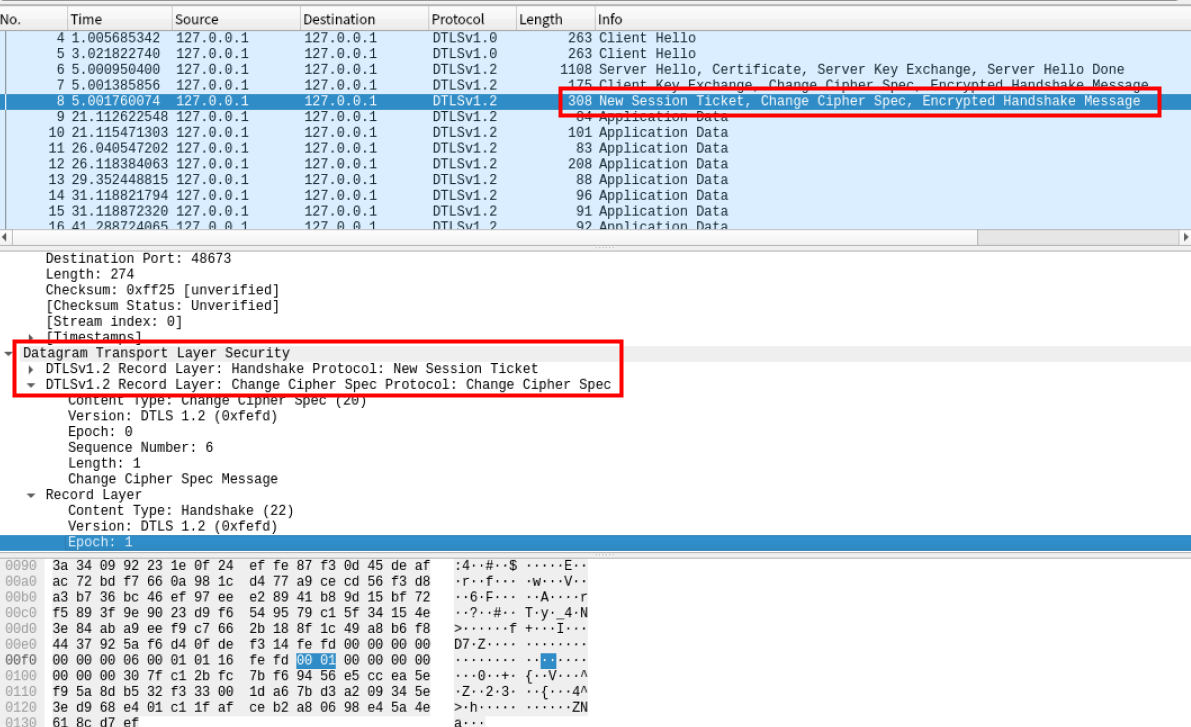Select packet 7 at time 5.001385856
Image resolution: width=1191 pixels, height=727 pixels.
[x=596, y=85]
